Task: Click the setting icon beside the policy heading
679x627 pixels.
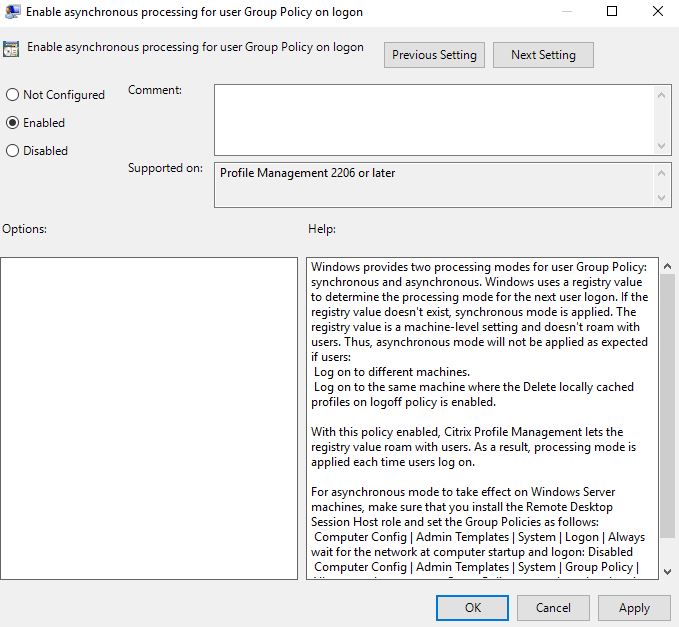Action: pyautogui.click(x=12, y=48)
